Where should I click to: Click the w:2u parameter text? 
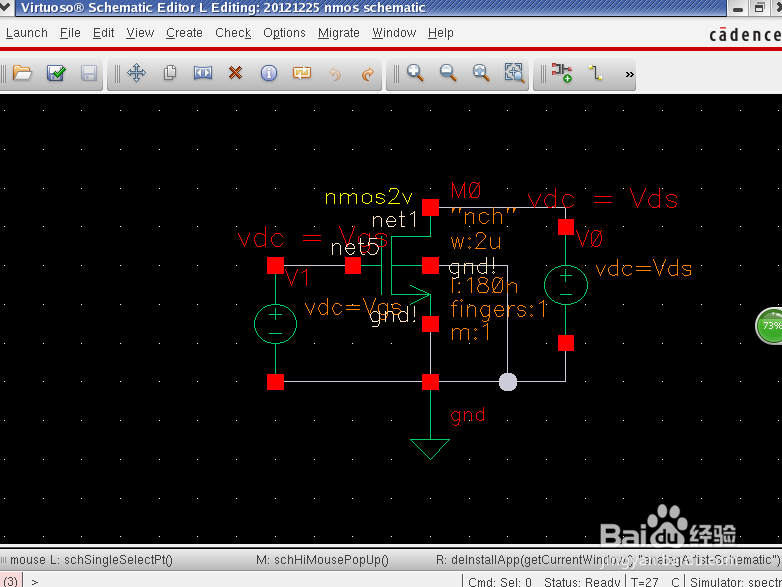[476, 241]
